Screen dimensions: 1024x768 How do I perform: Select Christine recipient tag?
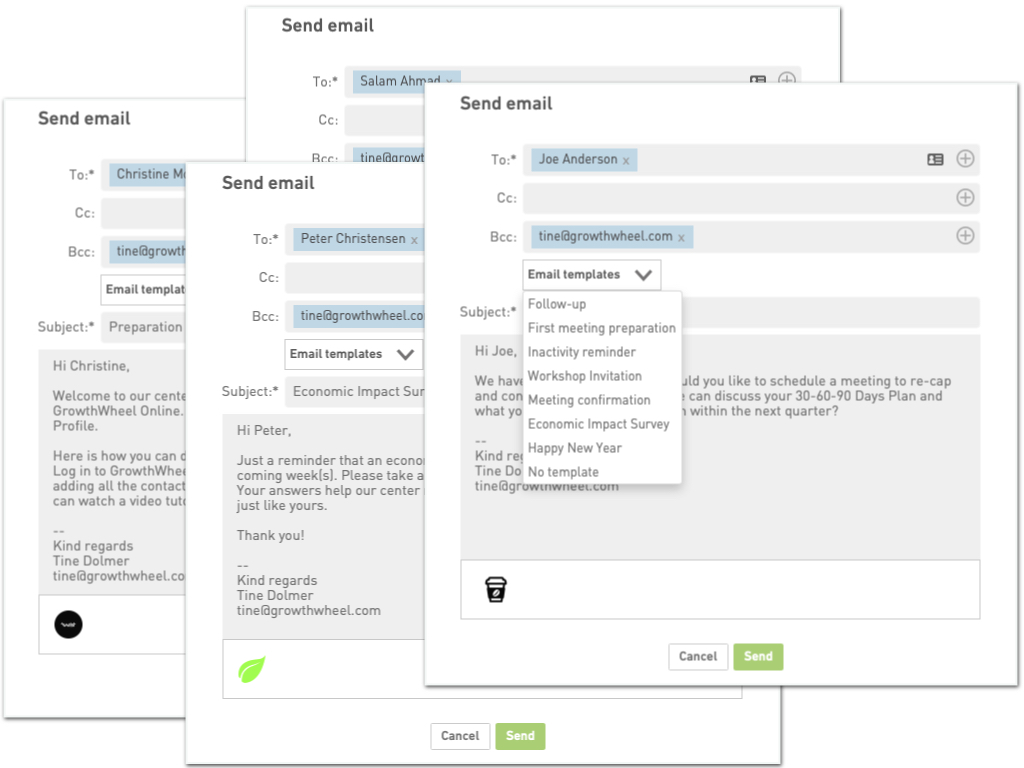(x=148, y=175)
